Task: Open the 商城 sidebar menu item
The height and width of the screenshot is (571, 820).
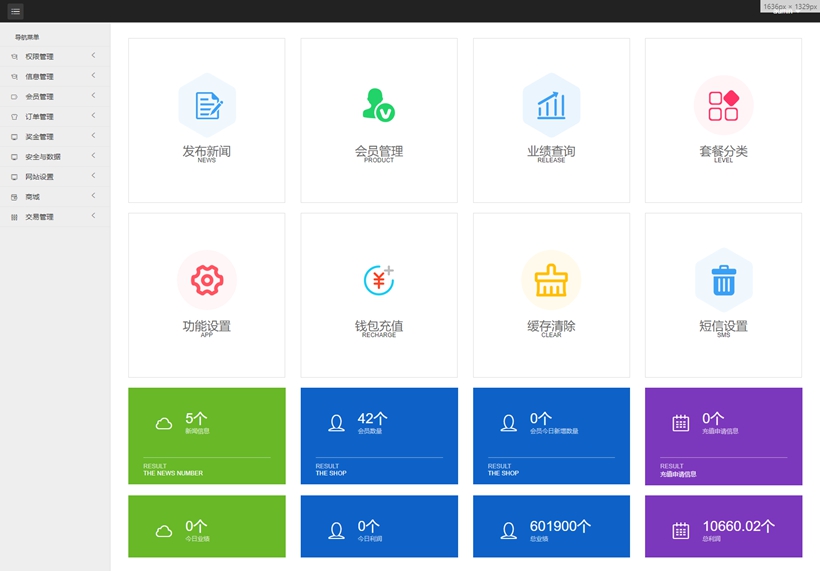Action: point(32,197)
